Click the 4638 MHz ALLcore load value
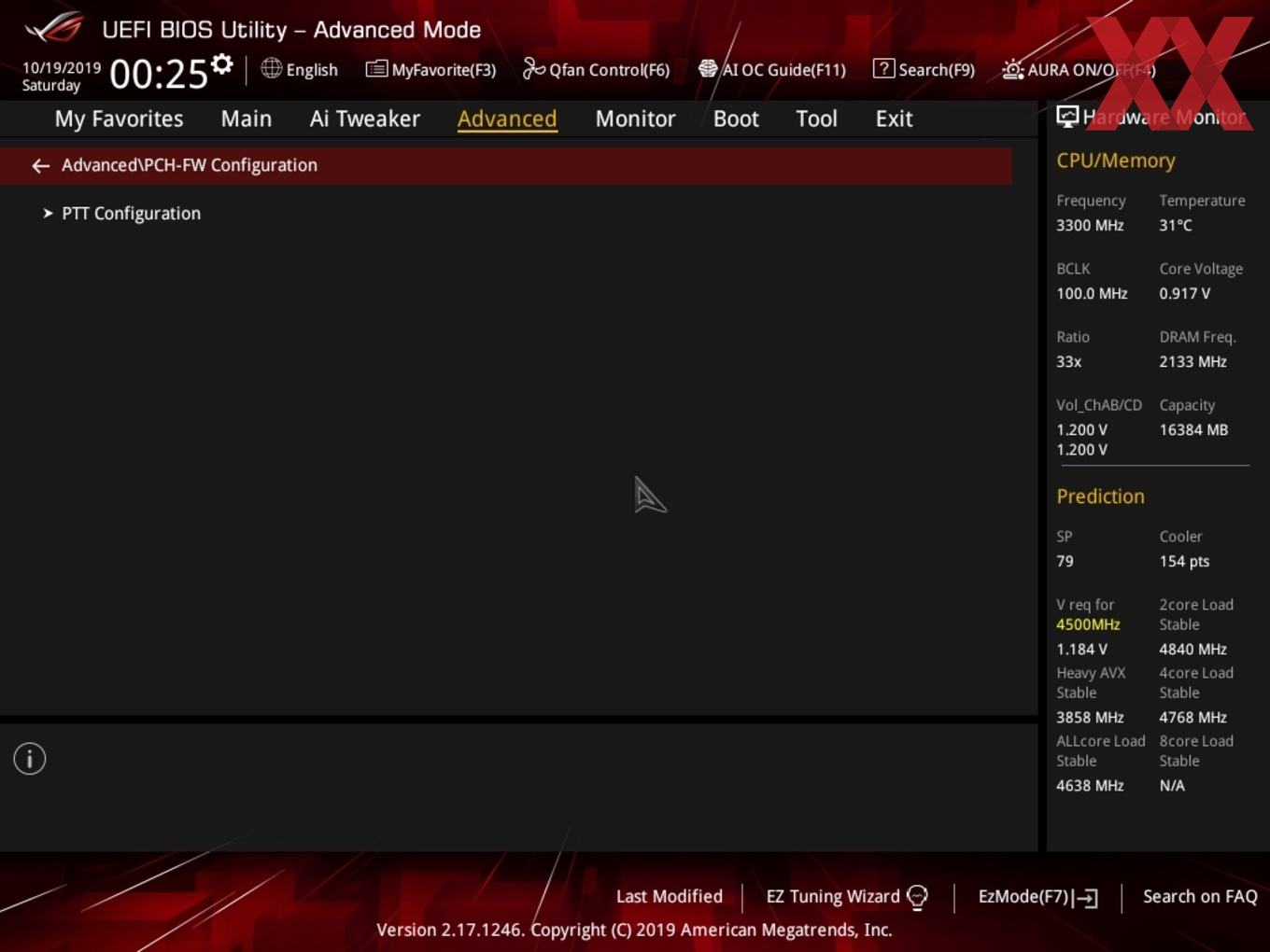The width and height of the screenshot is (1270, 952). tap(1090, 786)
